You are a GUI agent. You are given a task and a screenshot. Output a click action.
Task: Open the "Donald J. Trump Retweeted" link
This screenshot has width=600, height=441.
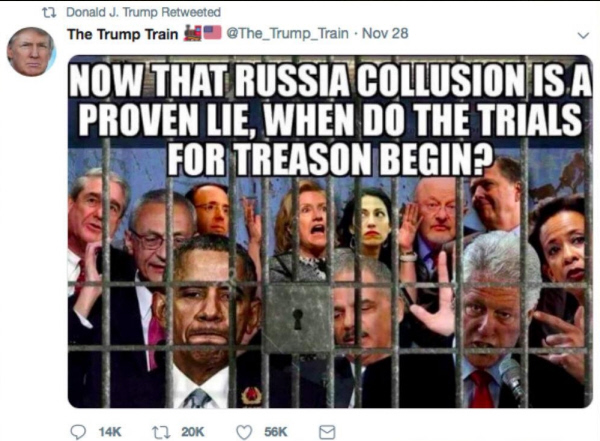pyautogui.click(x=143, y=12)
